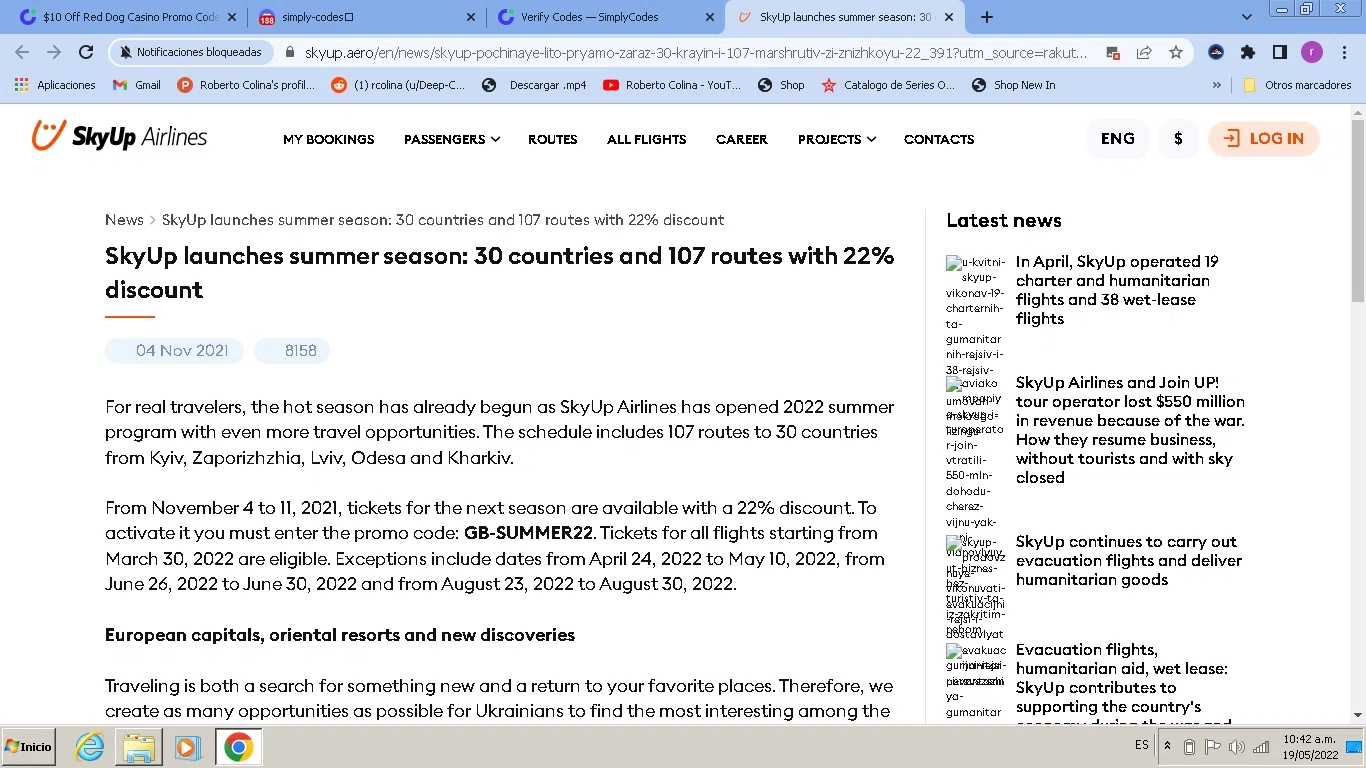Launch the media player from the taskbar
Viewport: 1366px width, 768px height.
click(x=187, y=747)
